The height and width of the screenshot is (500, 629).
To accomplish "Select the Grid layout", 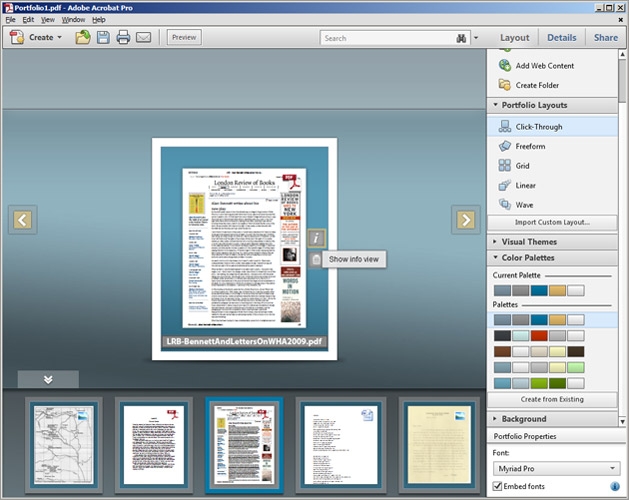I will 552,165.
